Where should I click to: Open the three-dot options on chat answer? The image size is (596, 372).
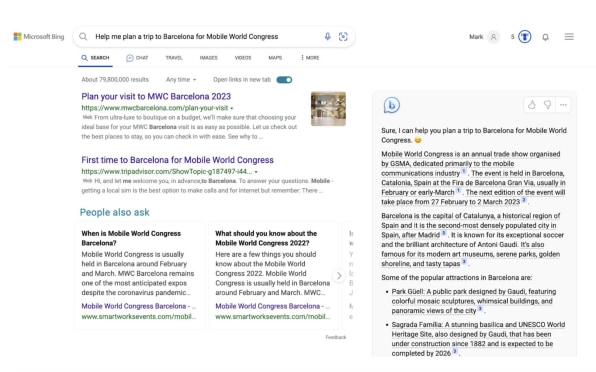[x=563, y=105]
